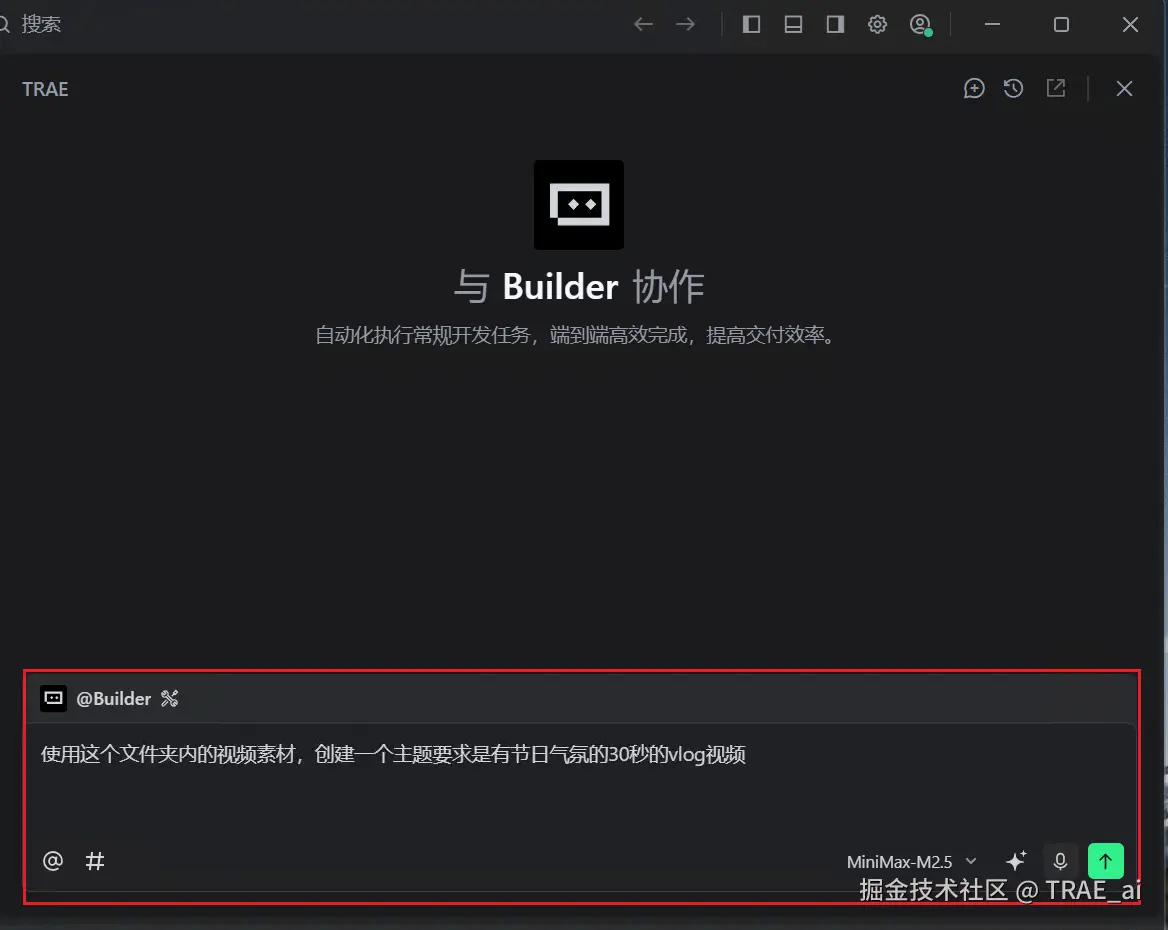Image resolution: width=1168 pixels, height=930 pixels.
Task: Minimize the application window
Action: [992, 25]
